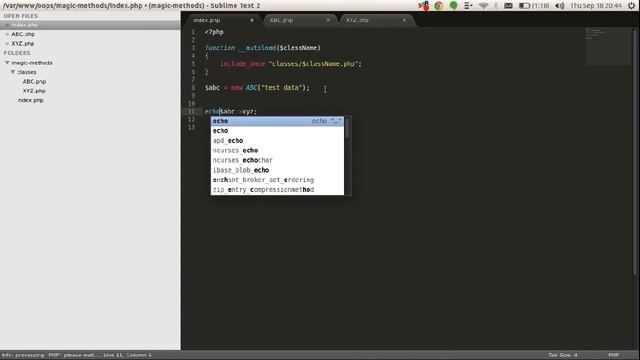Open the battery indicator menu
Image resolution: width=640 pixels, height=360 pixels.
(533, 6)
